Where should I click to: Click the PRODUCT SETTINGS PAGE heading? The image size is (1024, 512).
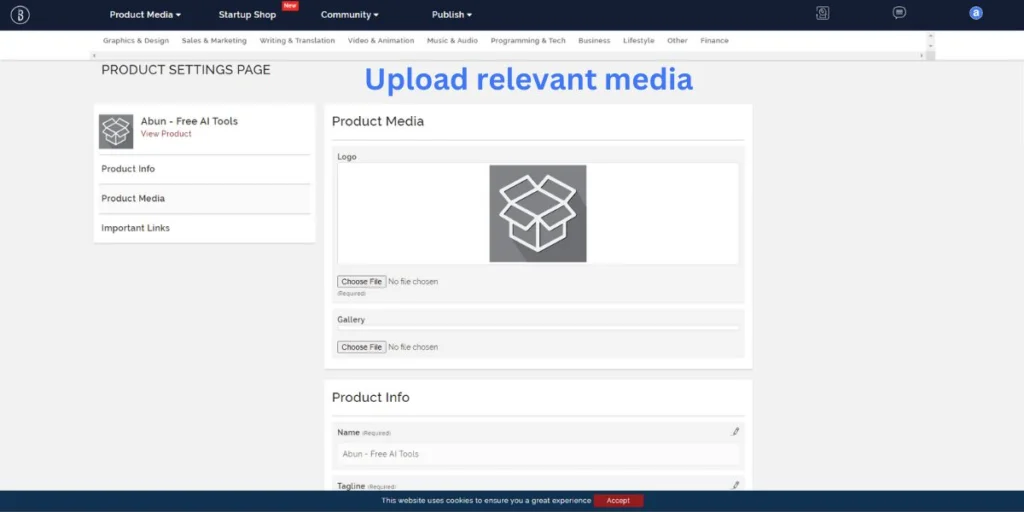[186, 70]
